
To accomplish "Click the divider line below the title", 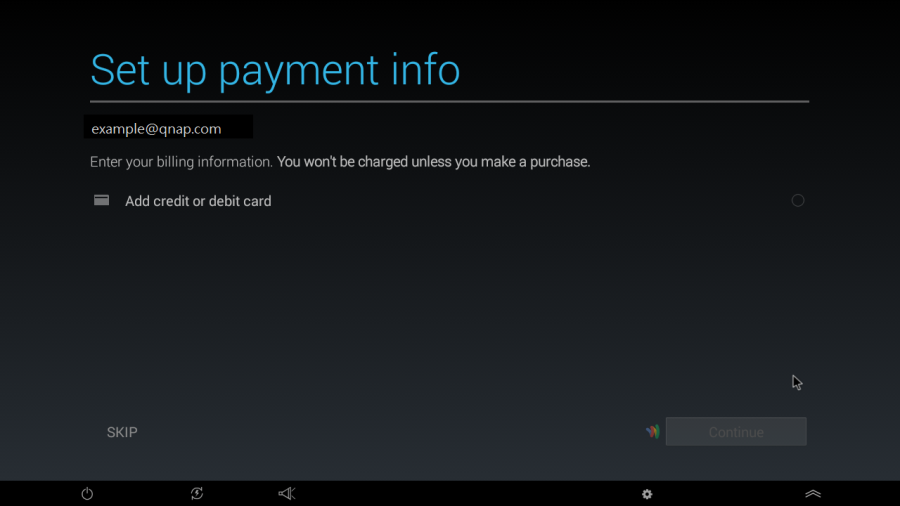I will (449, 101).
